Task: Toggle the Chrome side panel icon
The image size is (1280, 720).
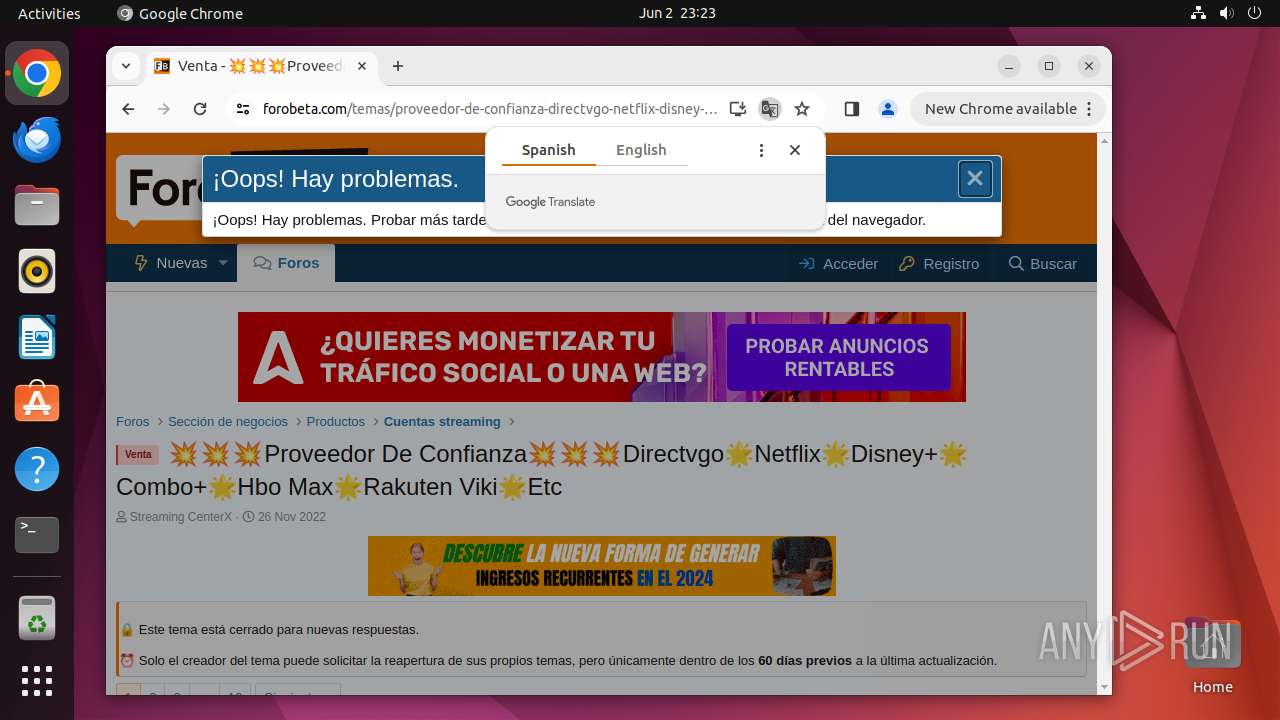Action: click(852, 109)
